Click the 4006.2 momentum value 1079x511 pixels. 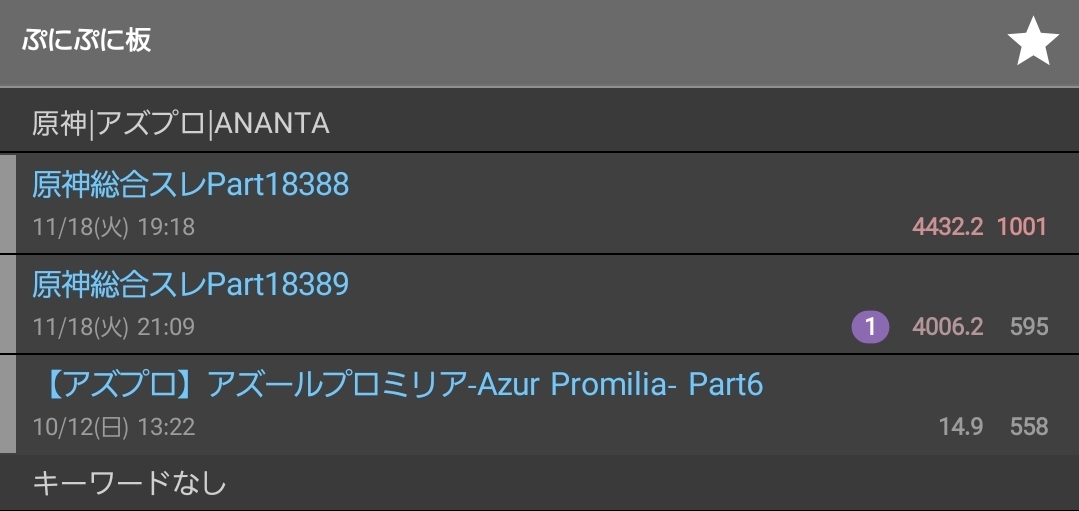tap(947, 327)
